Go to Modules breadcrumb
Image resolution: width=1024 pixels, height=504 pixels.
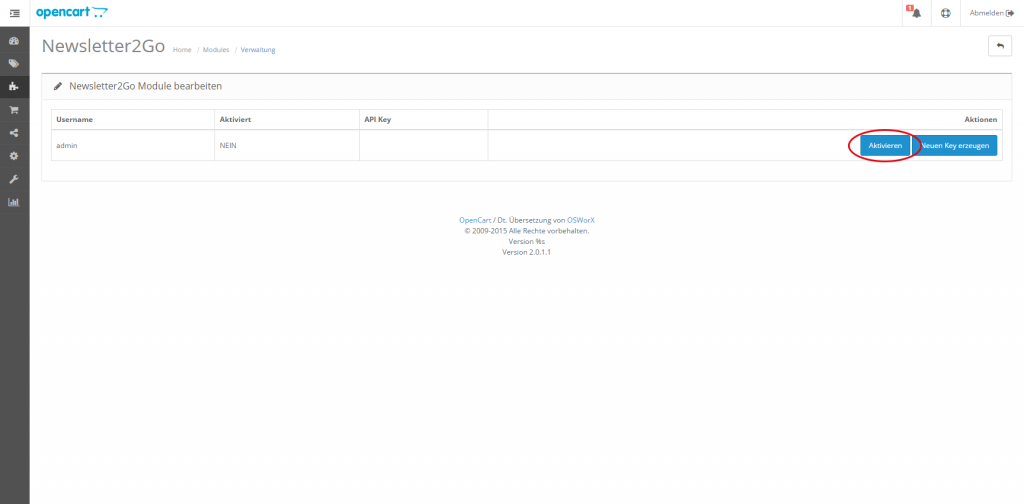pyautogui.click(x=216, y=50)
